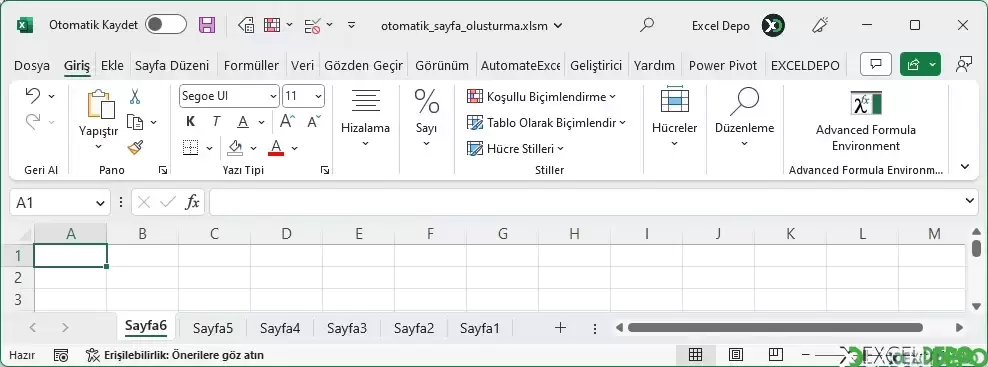988x367 pixels.
Task: Click the Comments speech bubble button
Action: pos(876,64)
